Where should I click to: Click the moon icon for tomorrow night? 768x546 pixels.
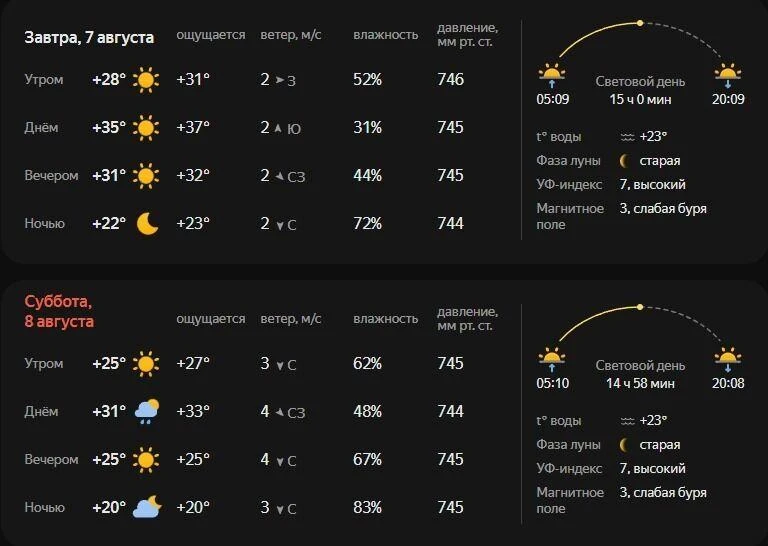pyautogui.click(x=147, y=224)
